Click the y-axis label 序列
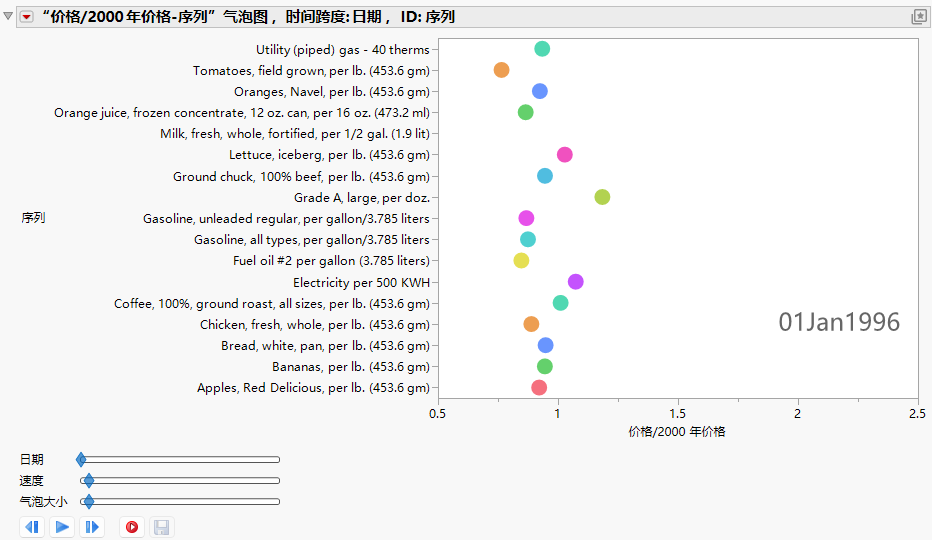The image size is (932, 540). (x=33, y=218)
